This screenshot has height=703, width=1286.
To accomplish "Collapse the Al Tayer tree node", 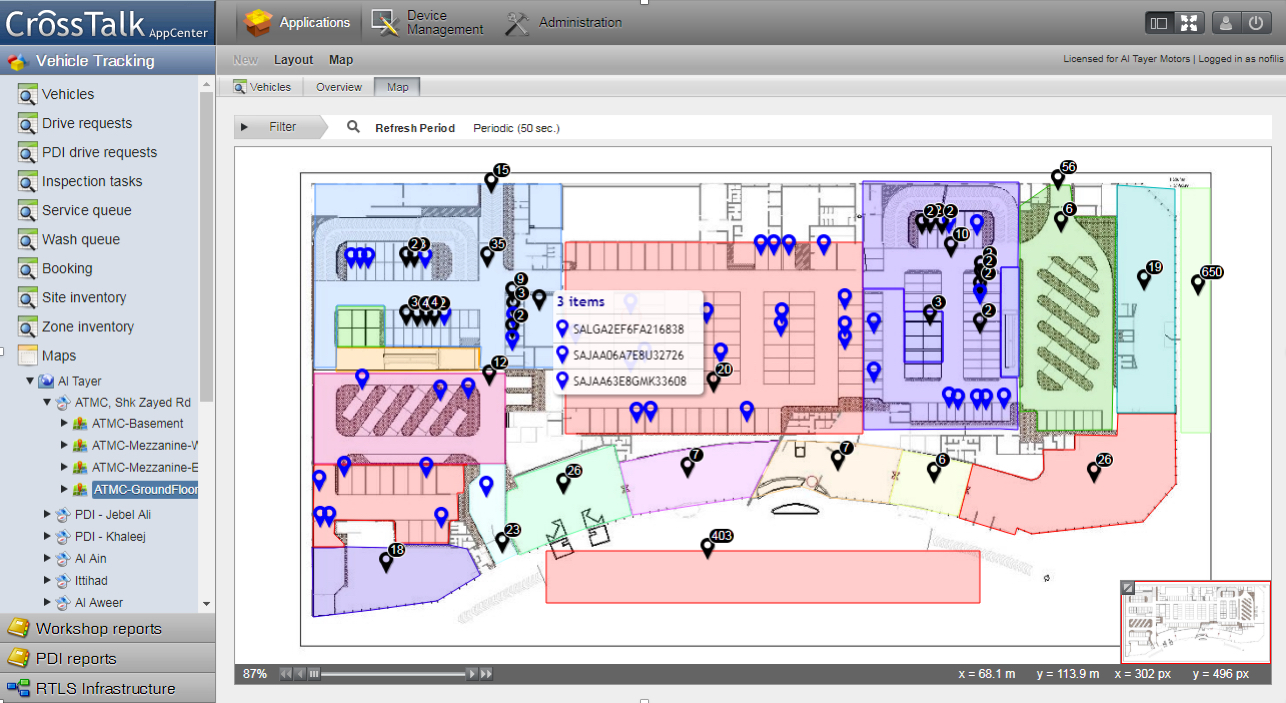I will coord(30,381).
